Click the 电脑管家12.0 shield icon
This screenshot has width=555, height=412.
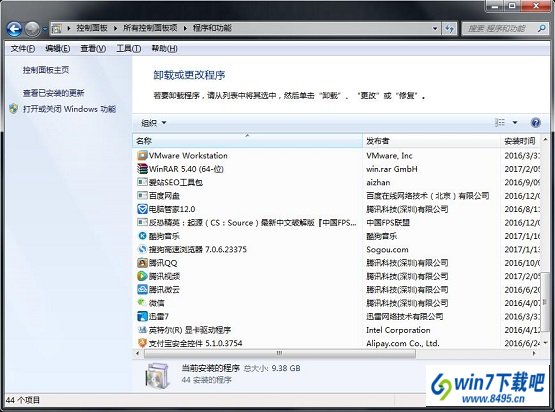(x=142, y=209)
